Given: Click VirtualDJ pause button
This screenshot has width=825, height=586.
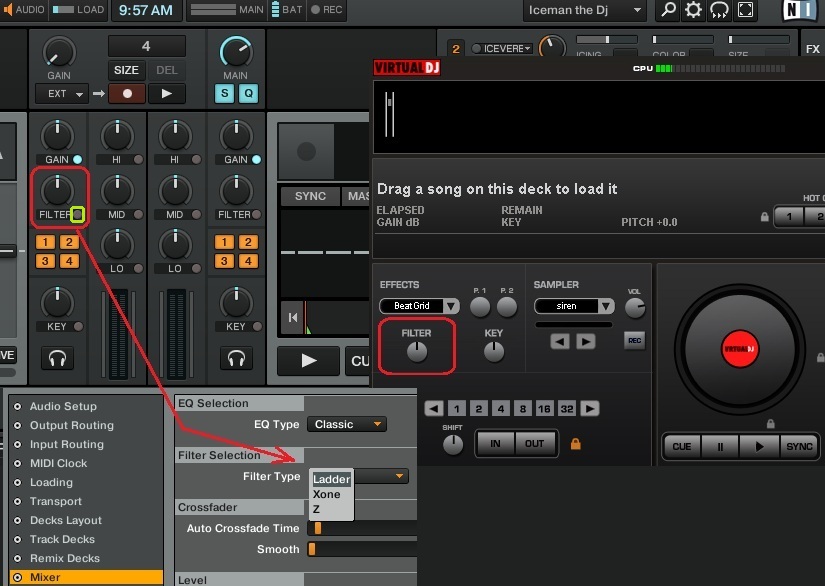Looking at the screenshot, I should pos(720,447).
